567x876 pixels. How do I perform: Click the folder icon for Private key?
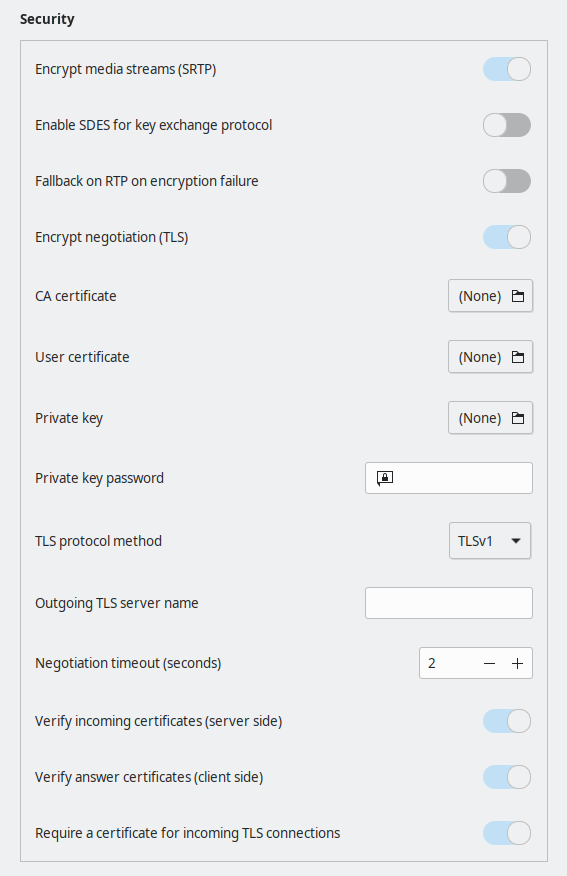coord(518,418)
